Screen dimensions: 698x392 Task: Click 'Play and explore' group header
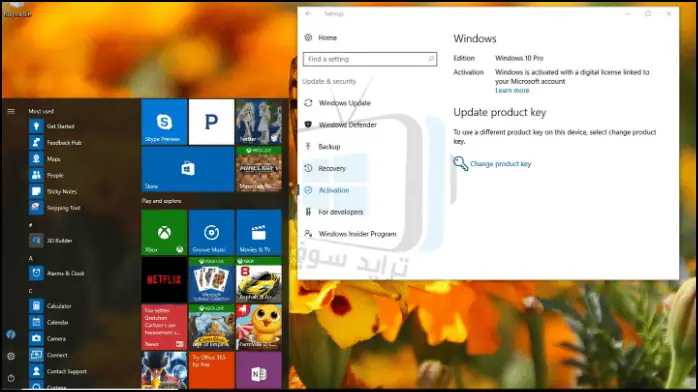pos(161,201)
